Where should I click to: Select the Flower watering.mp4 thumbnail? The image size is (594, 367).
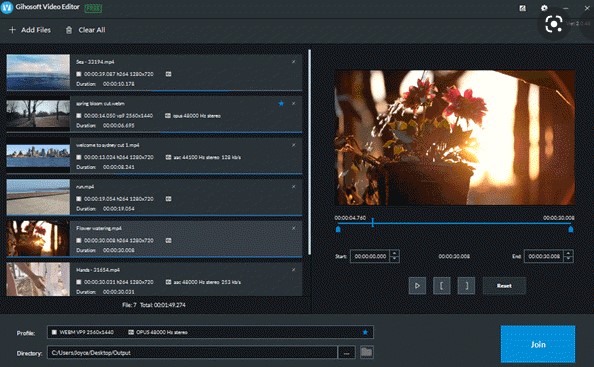[38, 238]
